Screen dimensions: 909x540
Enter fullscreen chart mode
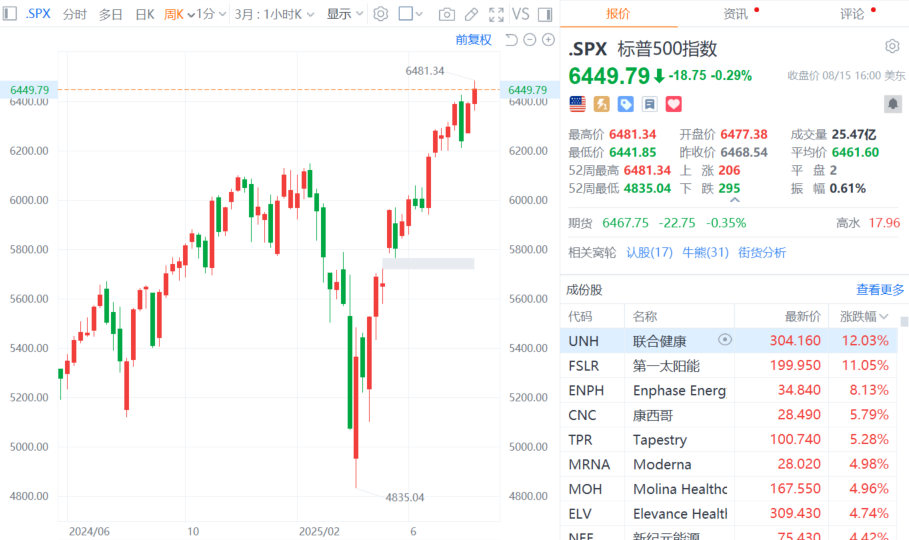pos(495,14)
